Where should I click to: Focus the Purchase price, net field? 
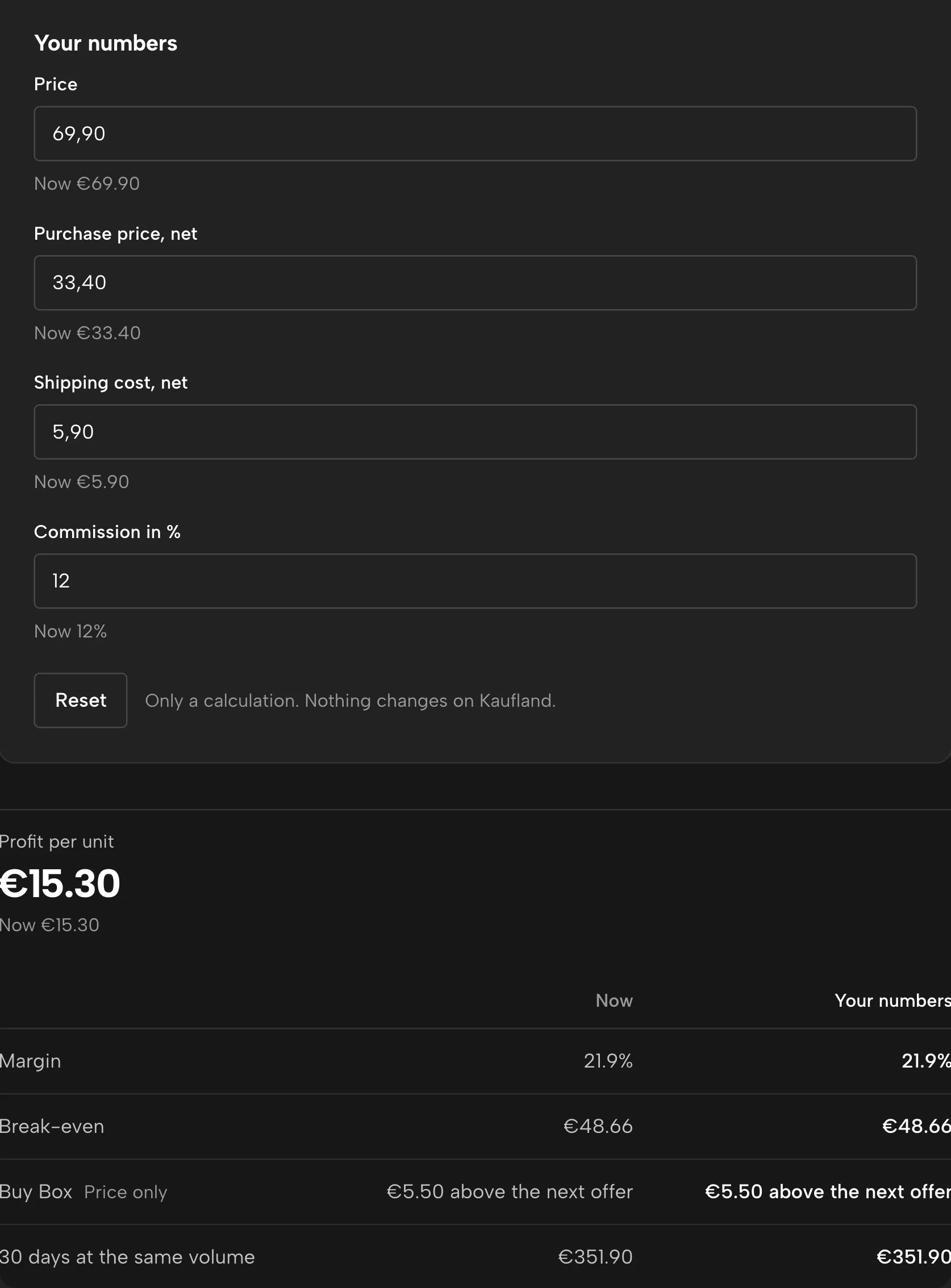point(475,283)
